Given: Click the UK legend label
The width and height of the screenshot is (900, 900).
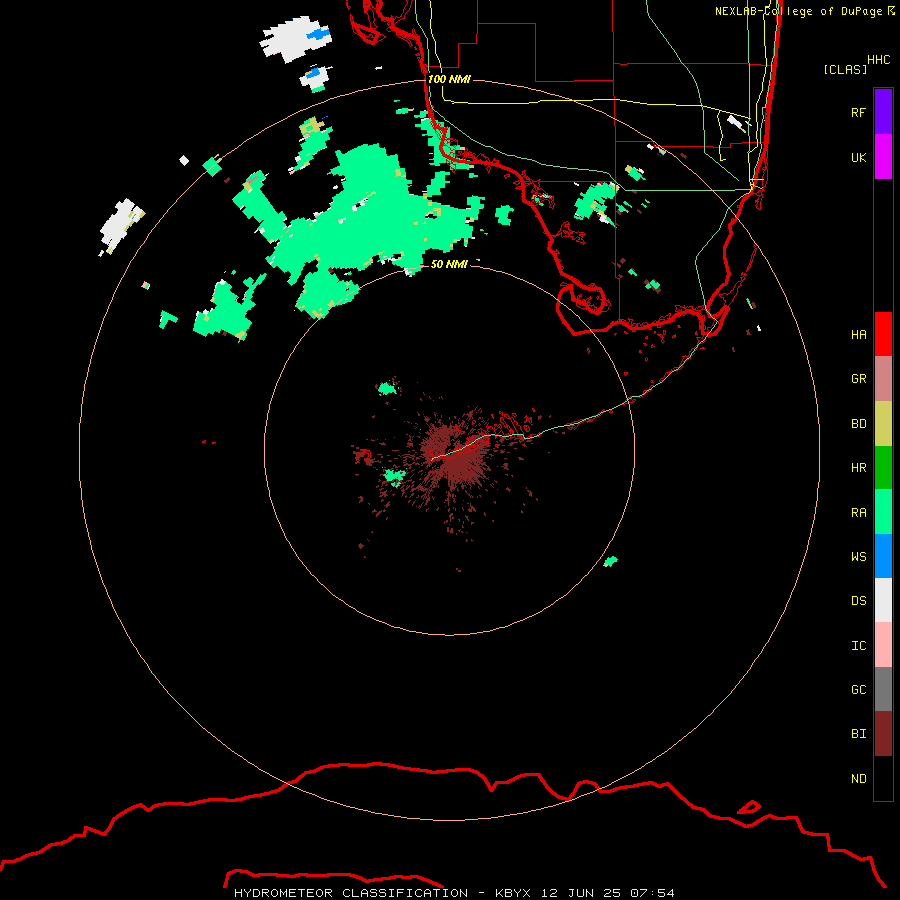Looking at the screenshot, I should point(858,157).
